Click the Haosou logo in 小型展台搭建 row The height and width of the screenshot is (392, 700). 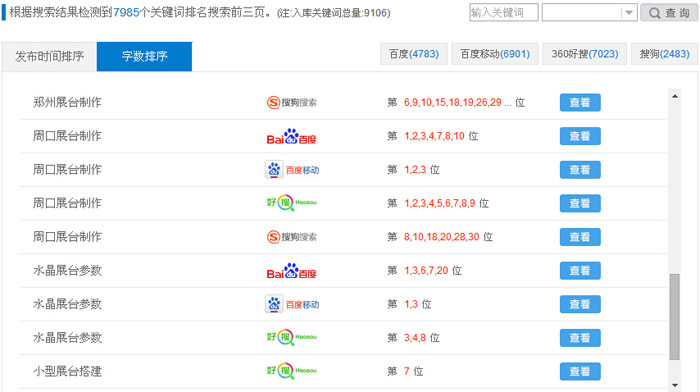(292, 371)
